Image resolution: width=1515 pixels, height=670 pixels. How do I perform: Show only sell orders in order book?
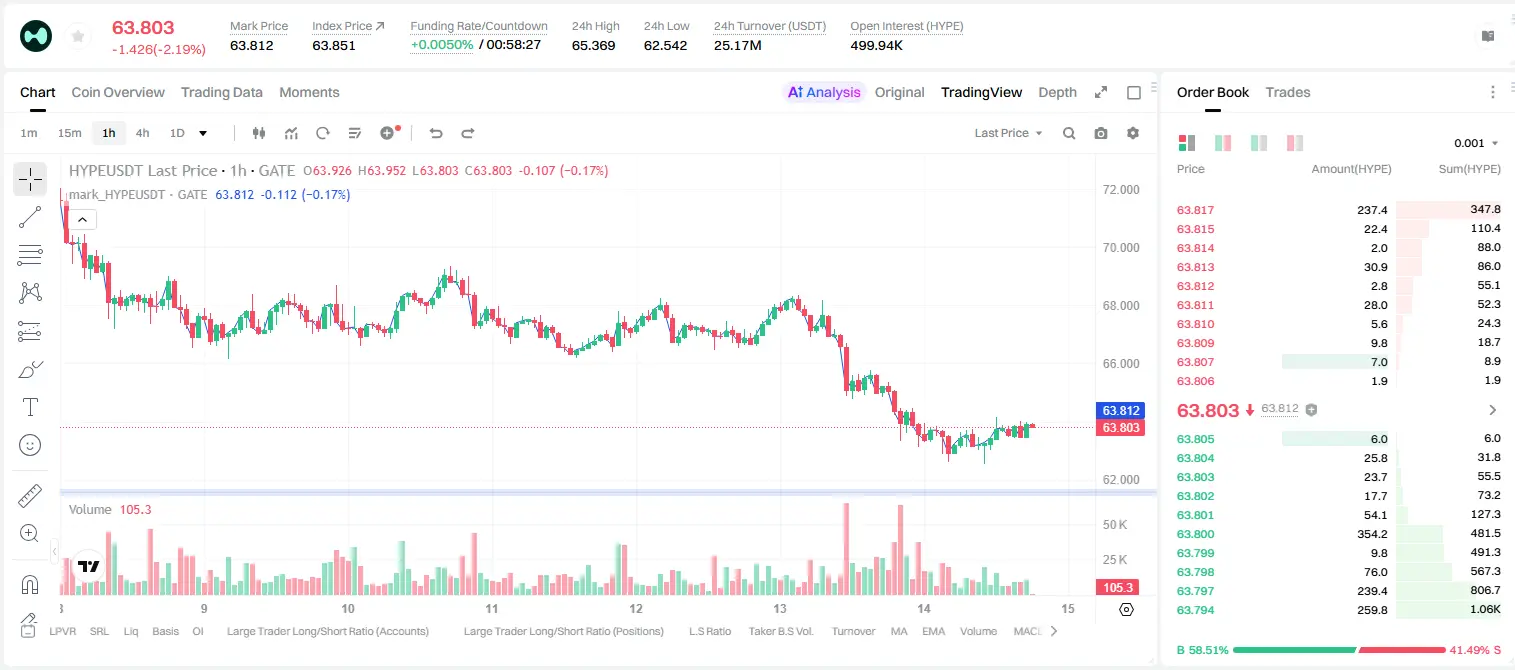point(1295,143)
